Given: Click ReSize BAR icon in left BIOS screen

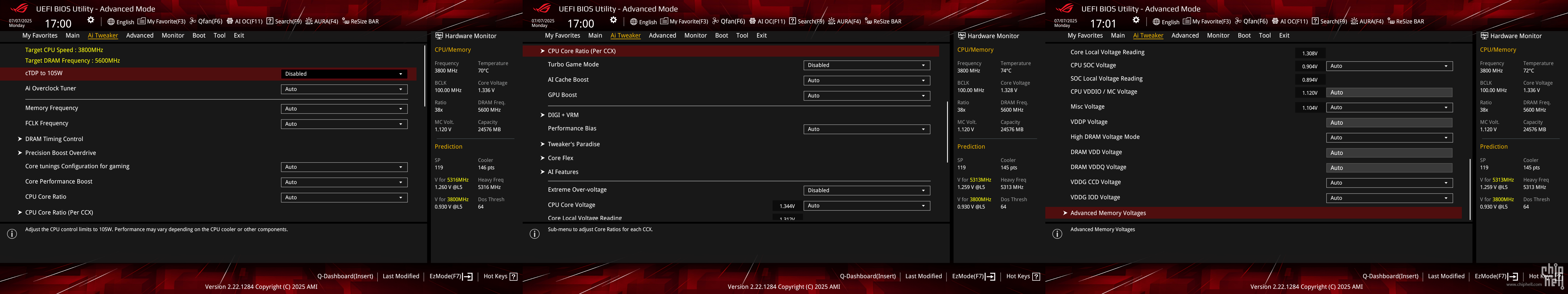Looking at the screenshot, I should pyautogui.click(x=346, y=21).
